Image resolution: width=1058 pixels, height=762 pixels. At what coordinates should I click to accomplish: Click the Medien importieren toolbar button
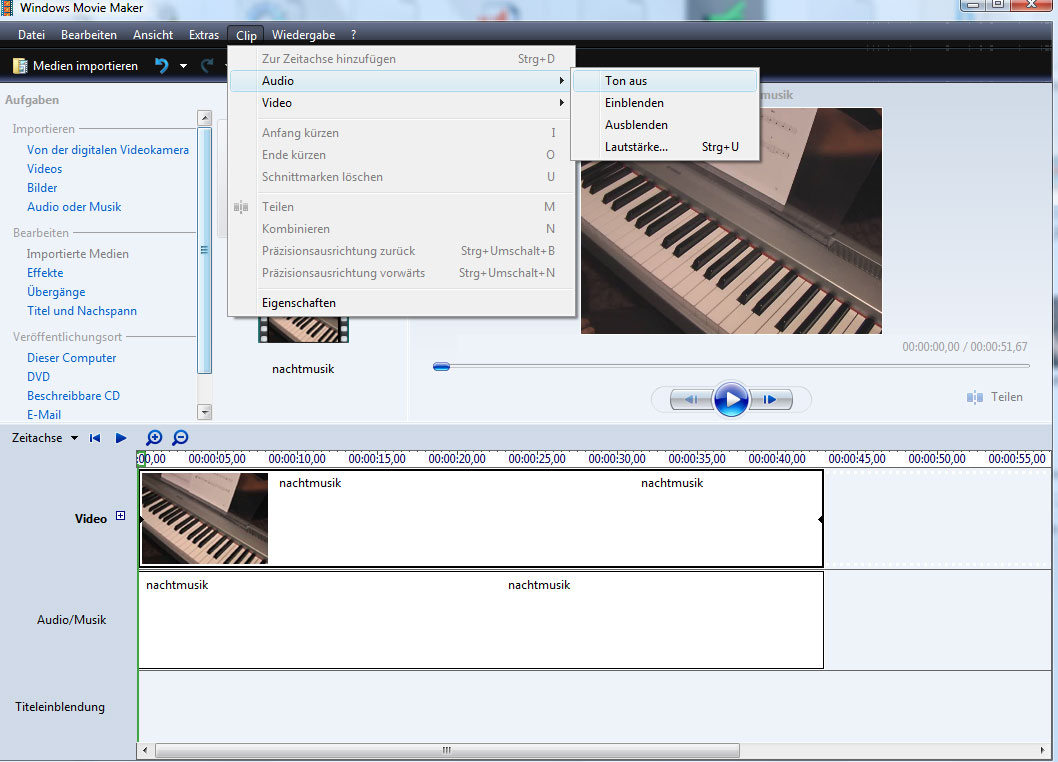[75, 66]
